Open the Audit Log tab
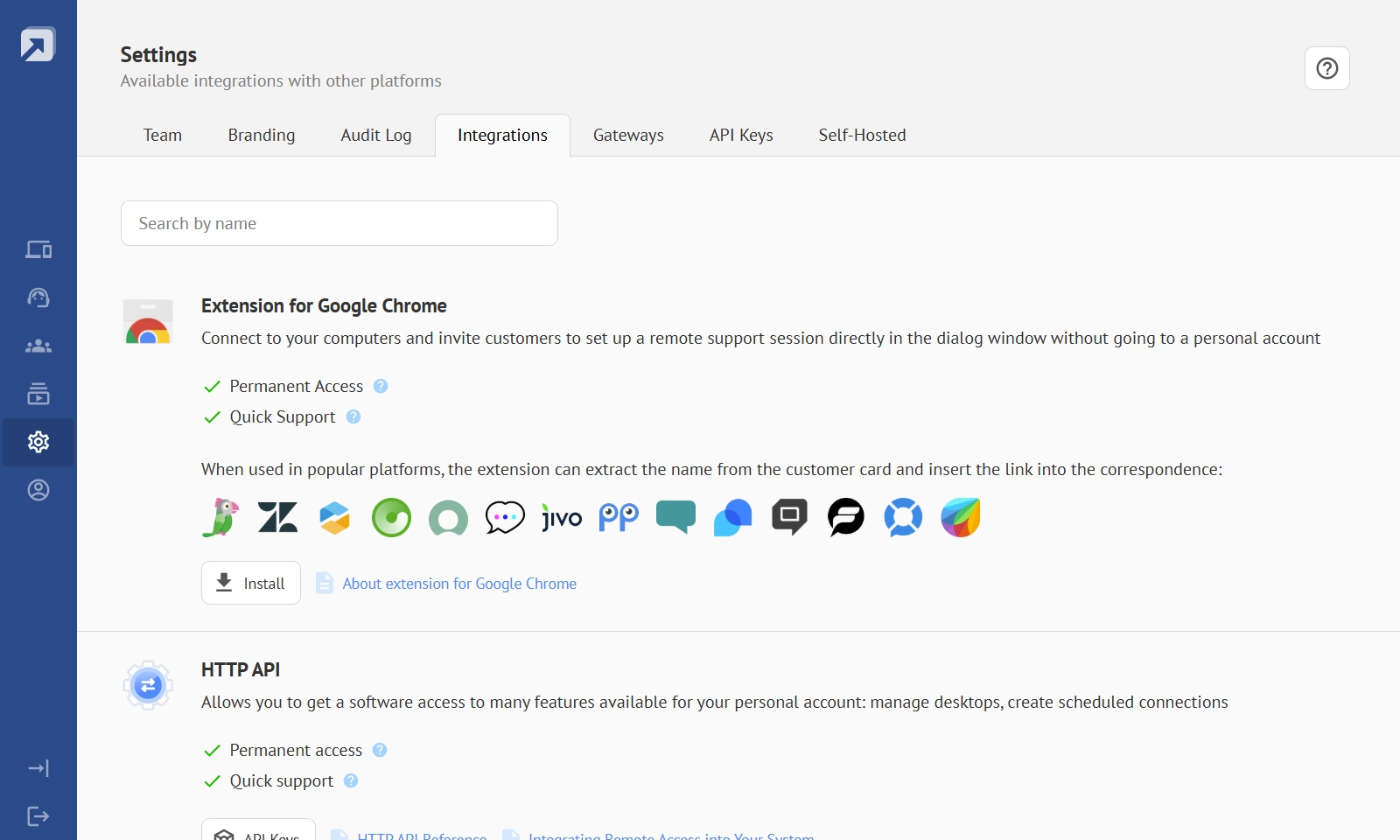The width and height of the screenshot is (1400, 840). [376, 136]
